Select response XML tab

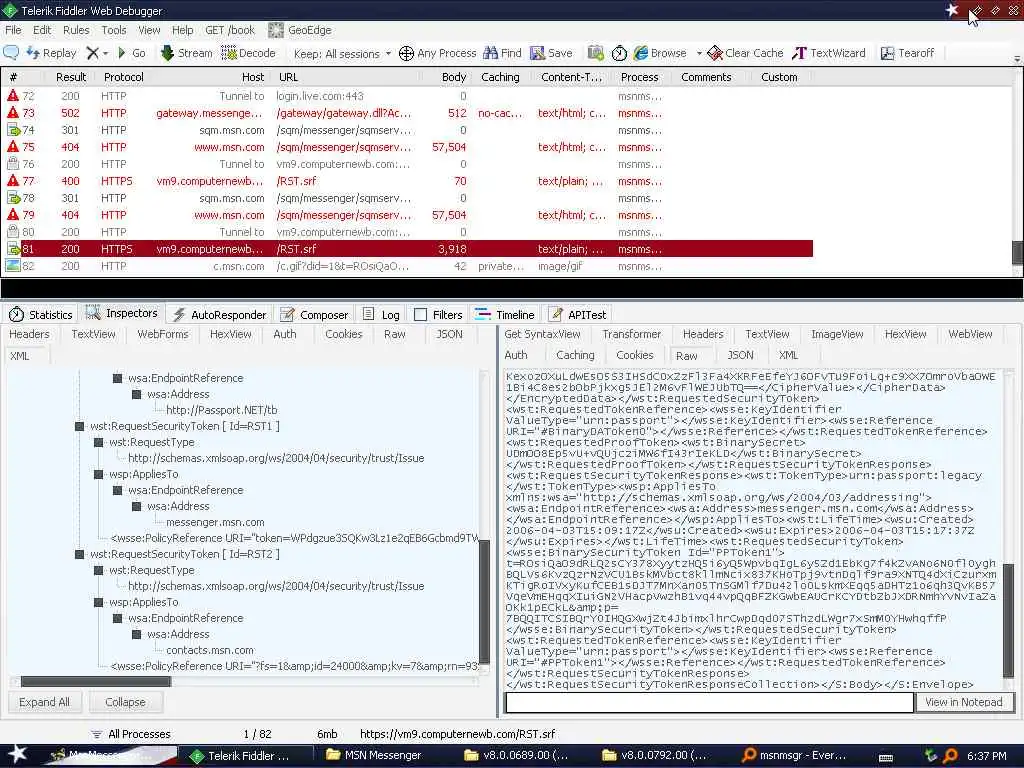point(788,355)
